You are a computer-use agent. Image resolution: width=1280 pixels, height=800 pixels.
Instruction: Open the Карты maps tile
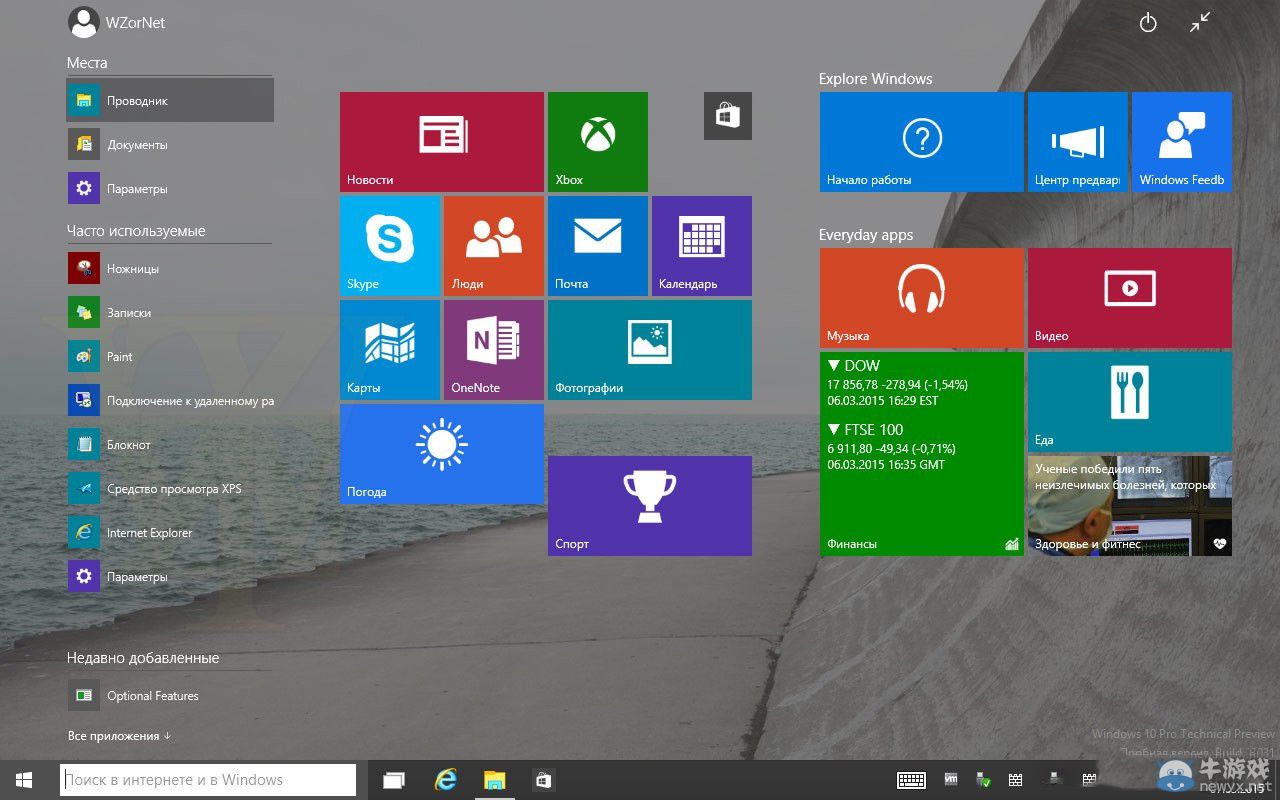pyautogui.click(x=390, y=350)
